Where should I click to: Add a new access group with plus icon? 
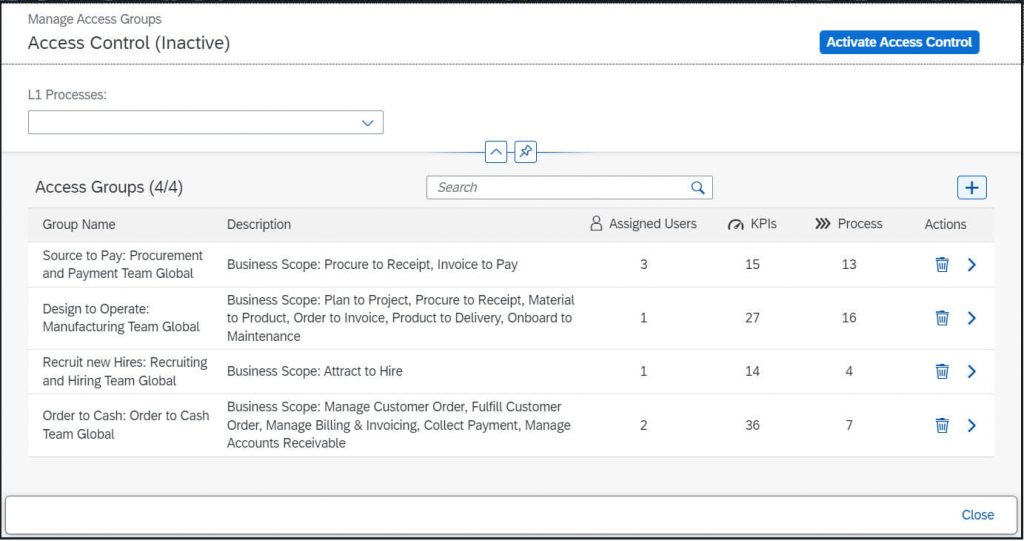[x=972, y=188]
